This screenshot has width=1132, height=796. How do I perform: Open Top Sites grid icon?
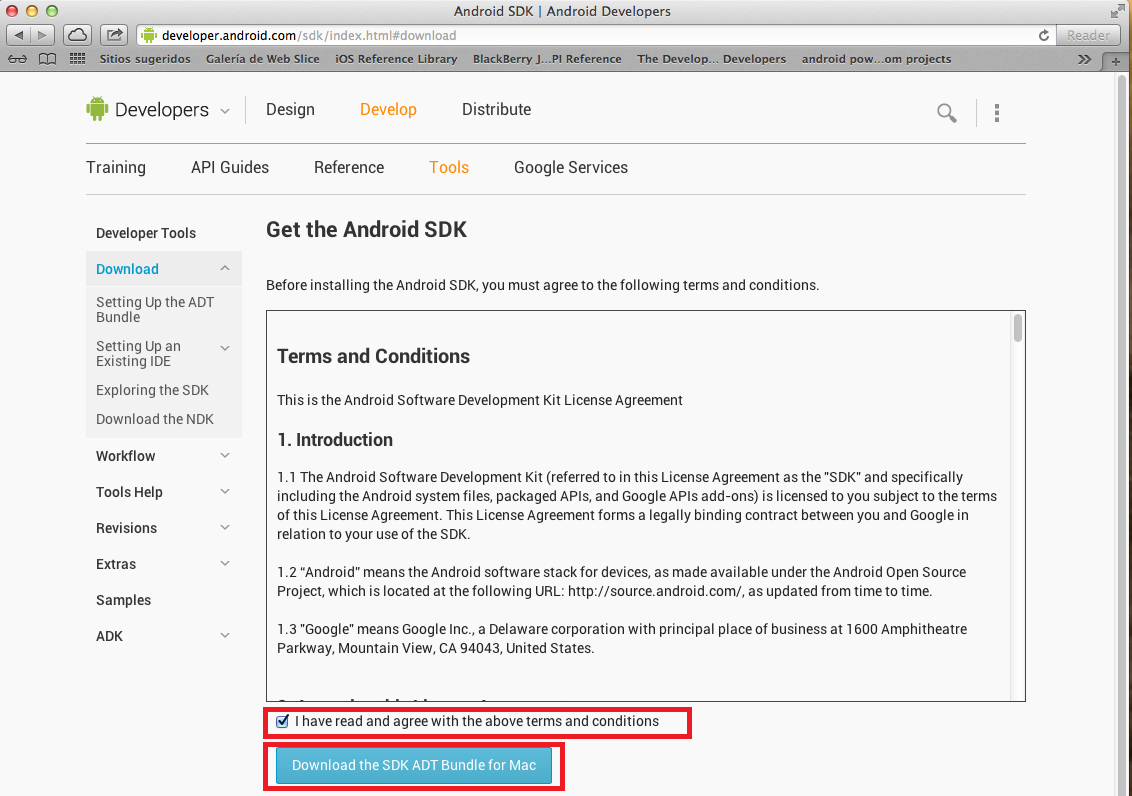tap(77, 59)
